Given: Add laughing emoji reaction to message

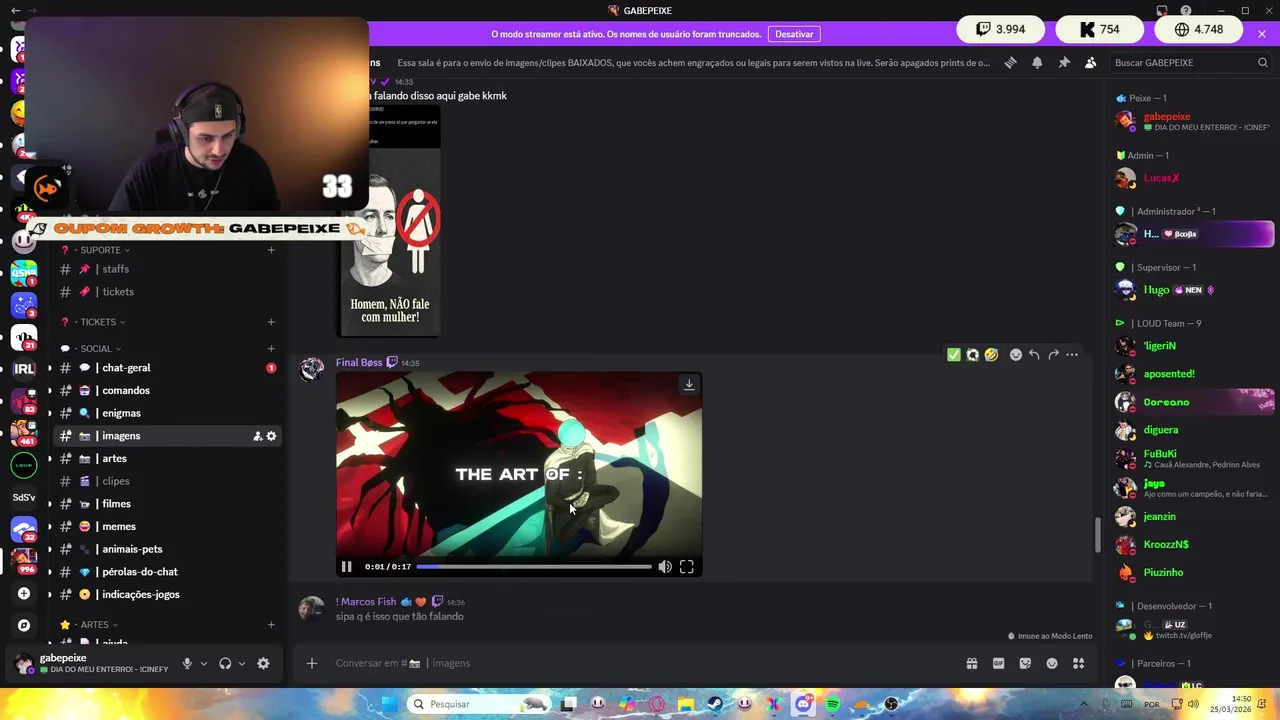Looking at the screenshot, I should (991, 355).
